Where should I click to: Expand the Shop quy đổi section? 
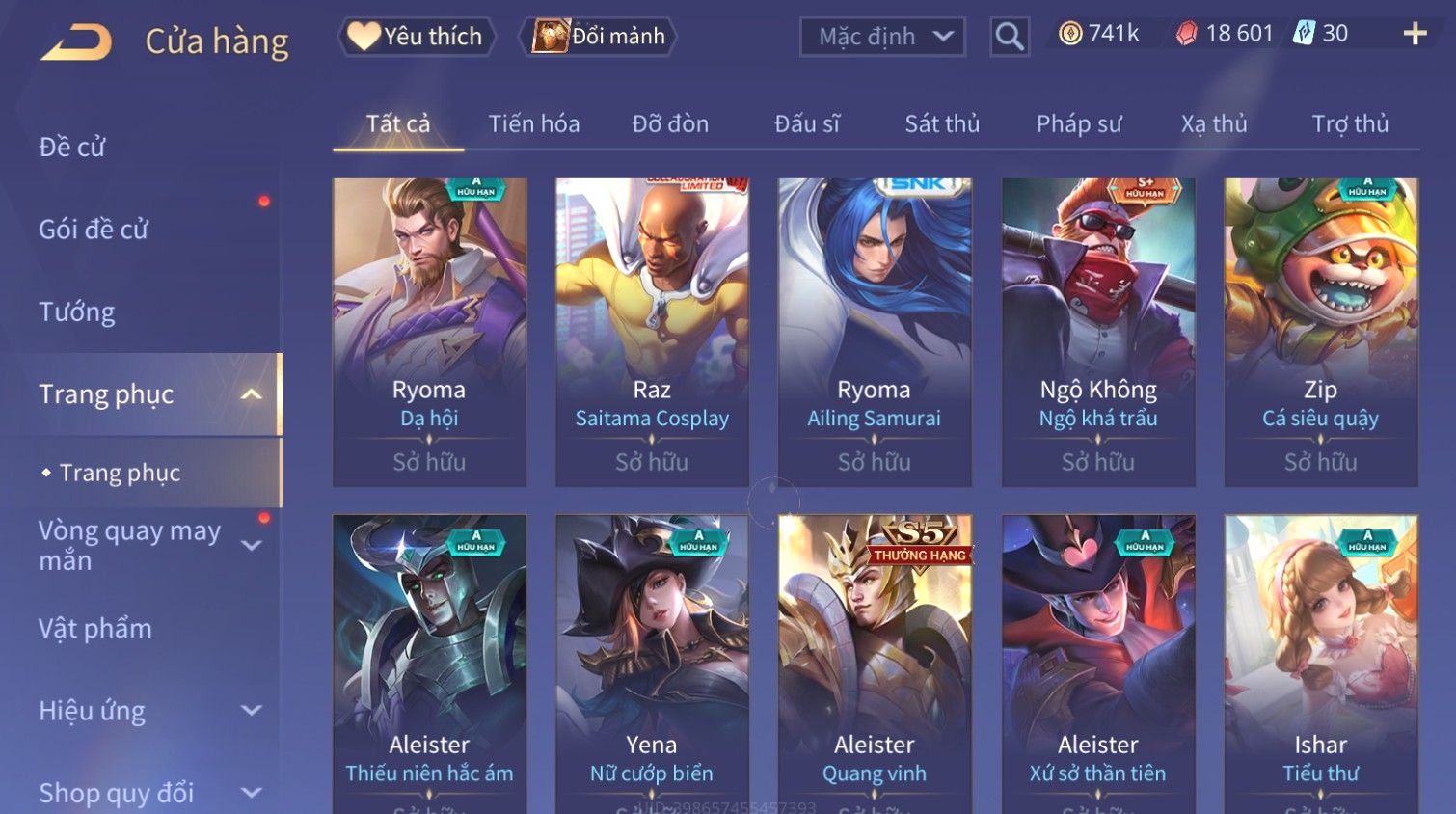coord(252,793)
